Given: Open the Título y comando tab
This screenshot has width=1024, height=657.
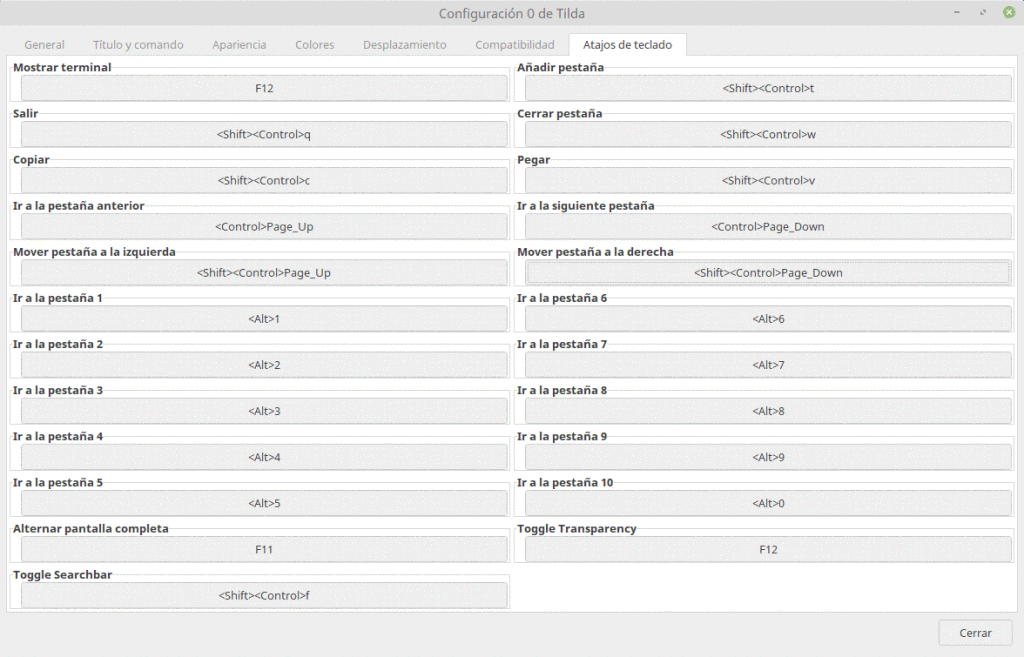Looking at the screenshot, I should point(138,44).
